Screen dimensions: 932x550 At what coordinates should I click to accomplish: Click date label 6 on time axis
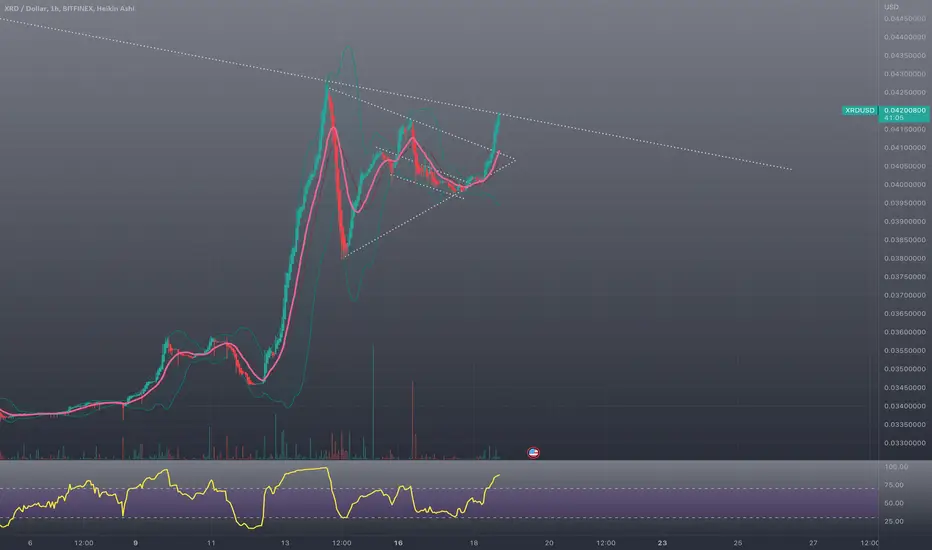coord(30,543)
